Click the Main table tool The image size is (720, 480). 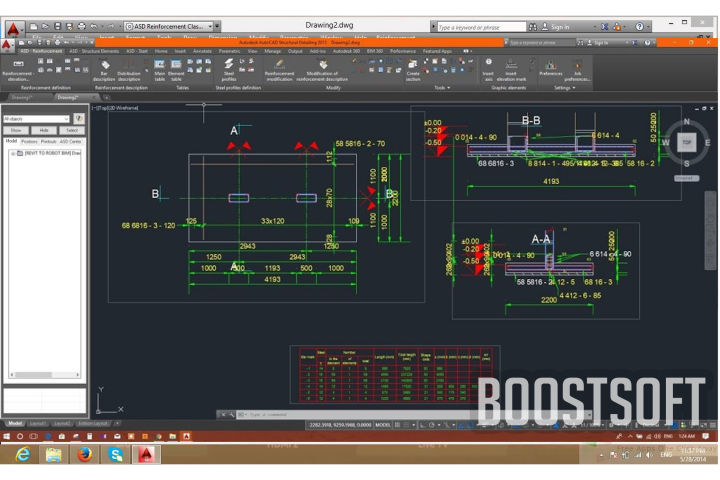coord(159,70)
